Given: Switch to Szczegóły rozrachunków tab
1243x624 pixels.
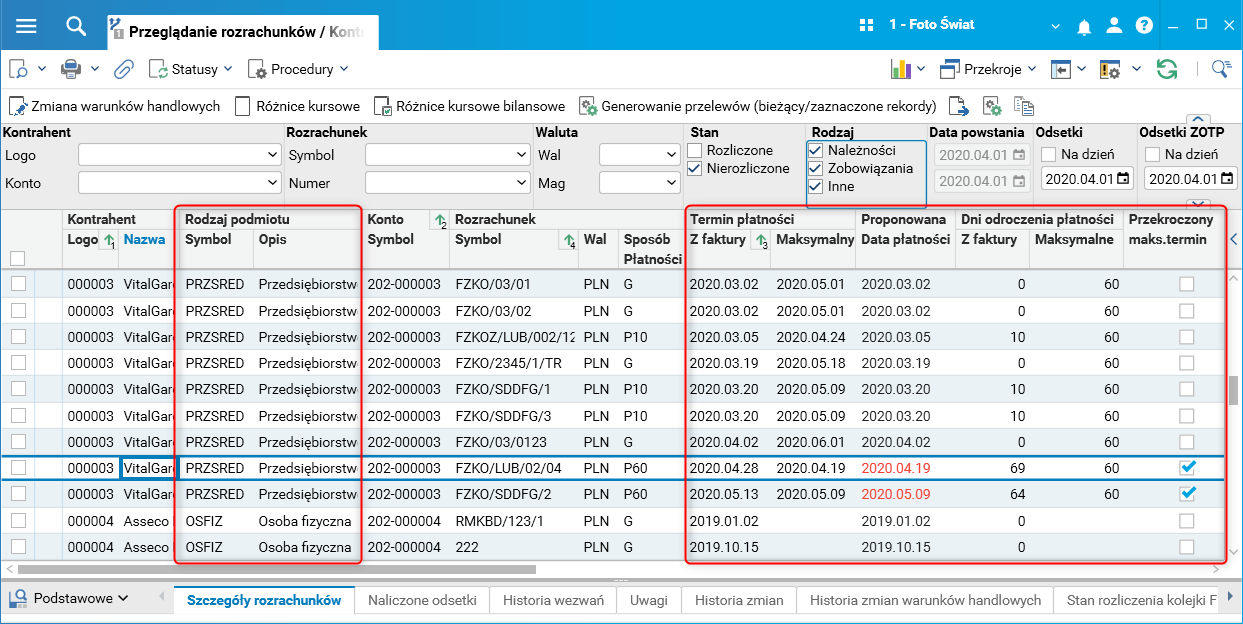Looking at the screenshot, I should pyautogui.click(x=264, y=600).
